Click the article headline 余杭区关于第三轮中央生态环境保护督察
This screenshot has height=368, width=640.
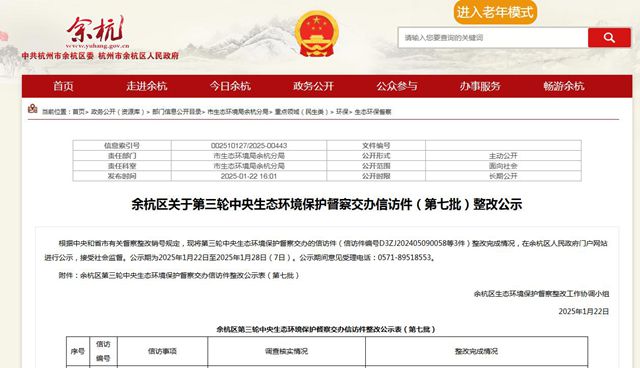327,204
